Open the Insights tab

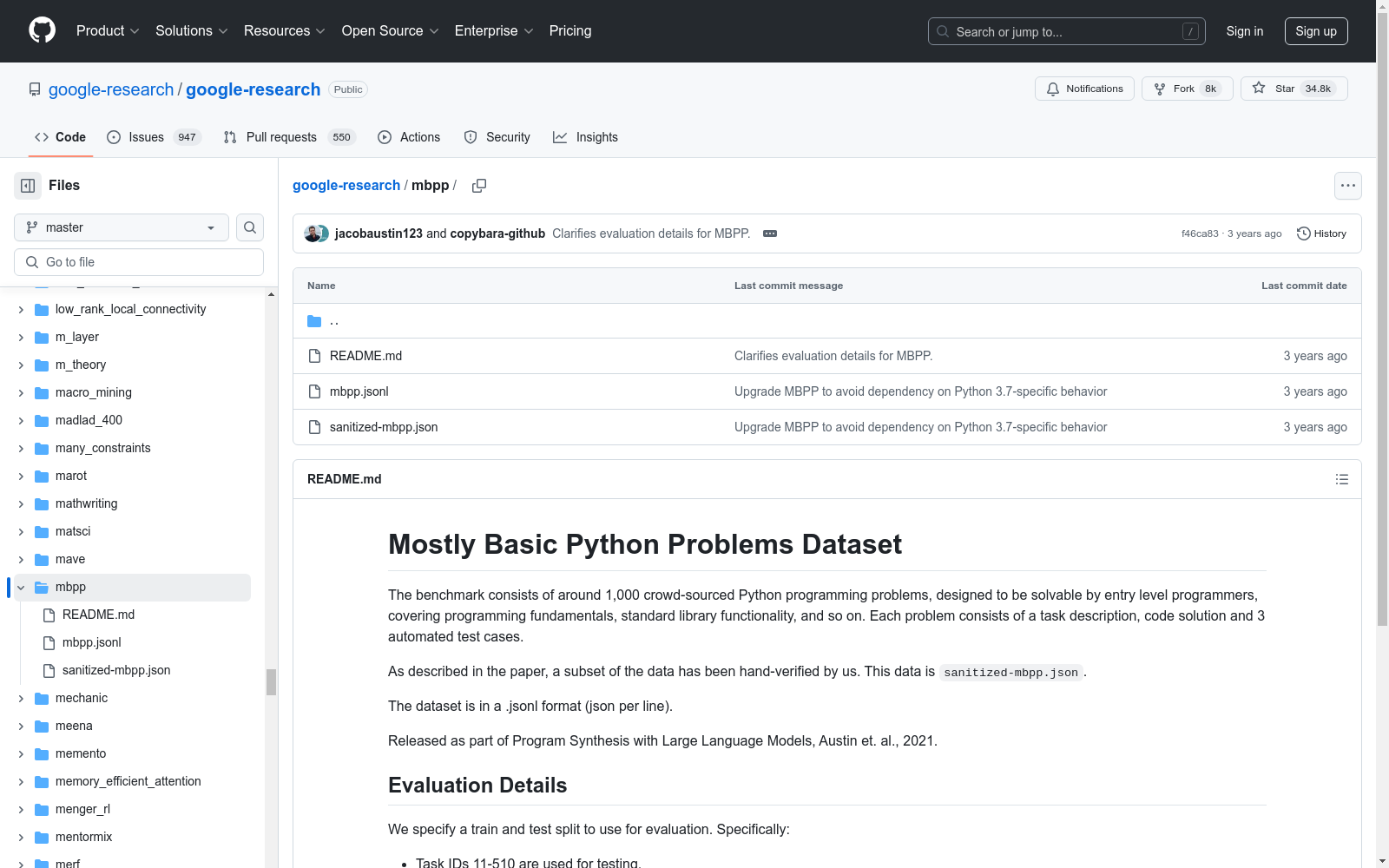585,137
